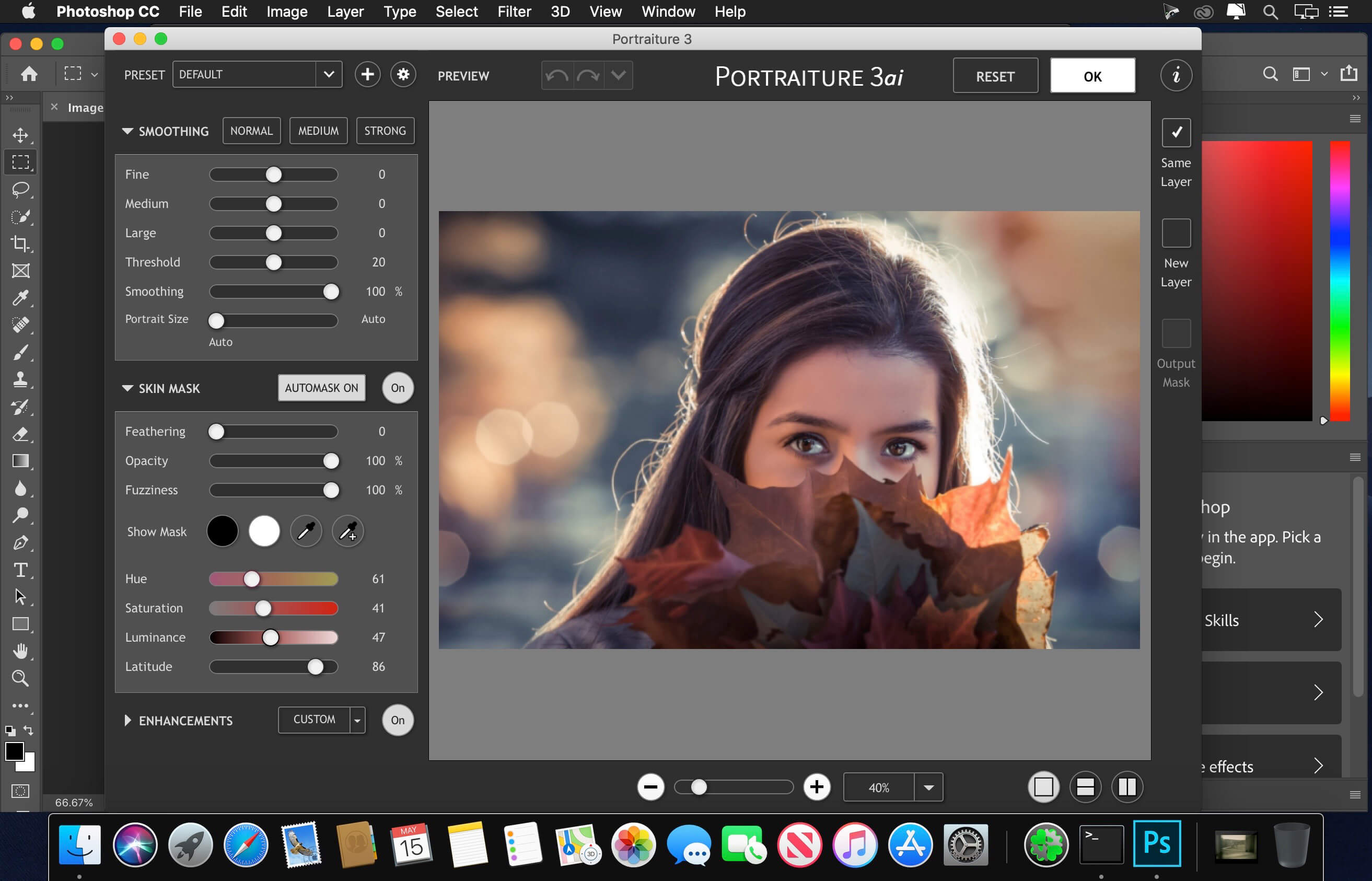1372x881 pixels.
Task: Enable Same Layer output option
Action: coord(1175,131)
